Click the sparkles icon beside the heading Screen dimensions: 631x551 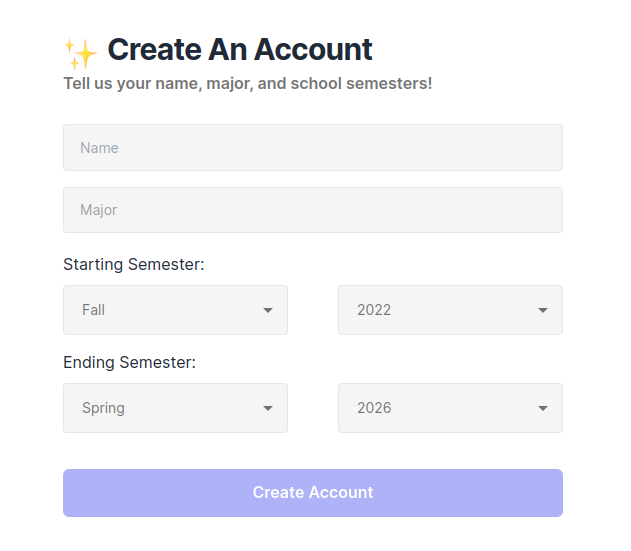[80, 52]
